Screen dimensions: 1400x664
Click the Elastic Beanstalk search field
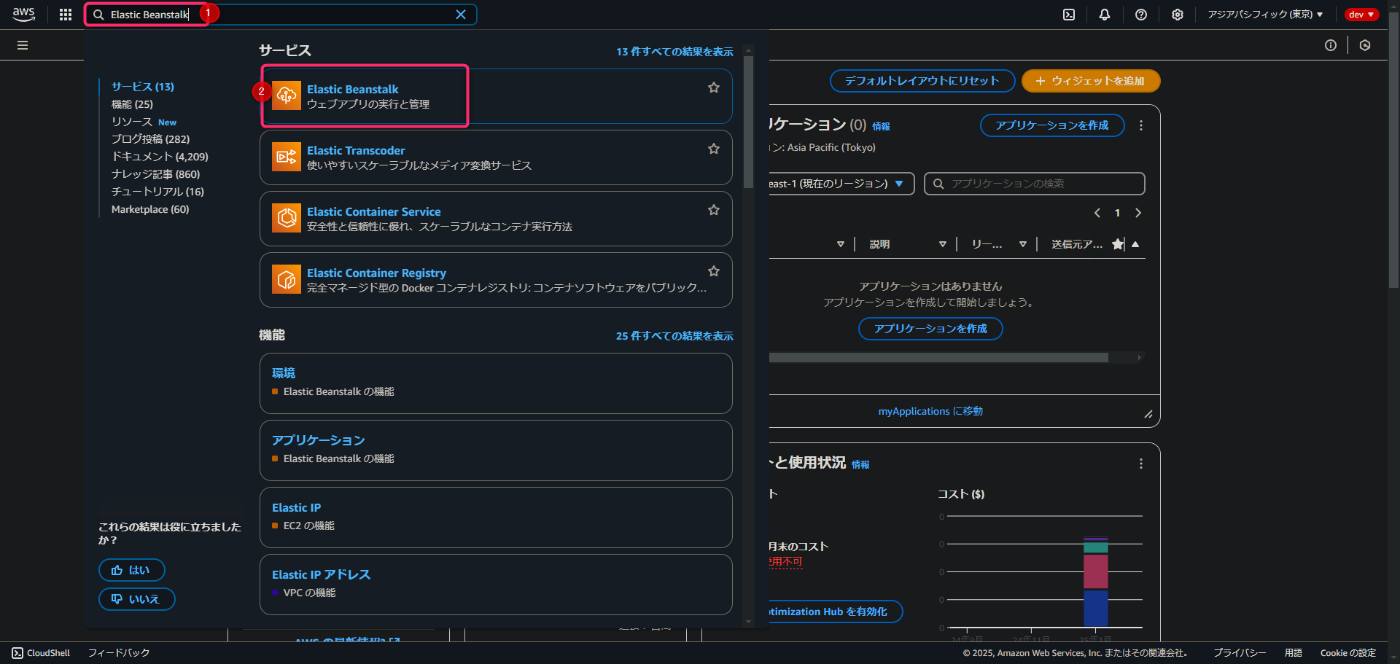(x=280, y=15)
